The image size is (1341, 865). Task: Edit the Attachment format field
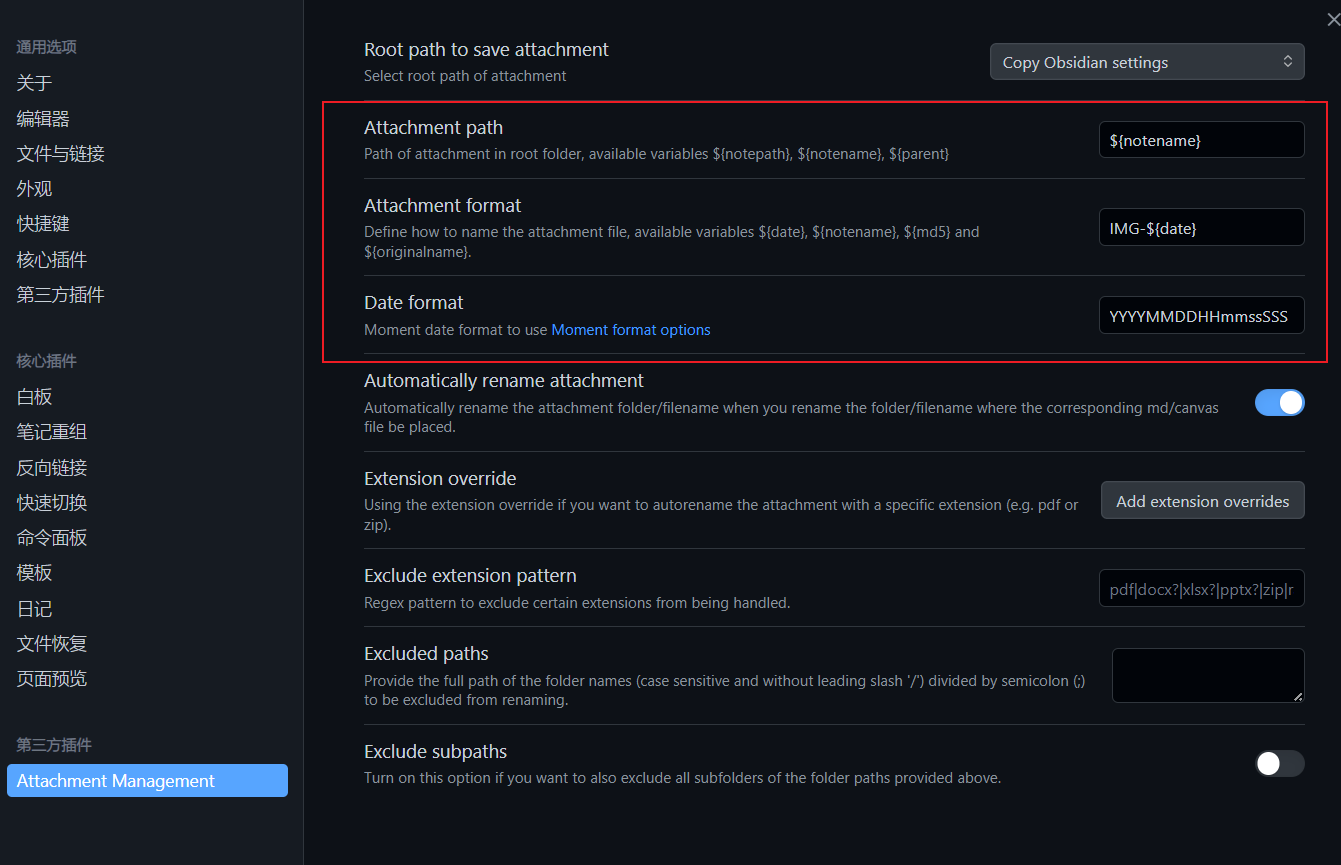tap(1201, 227)
